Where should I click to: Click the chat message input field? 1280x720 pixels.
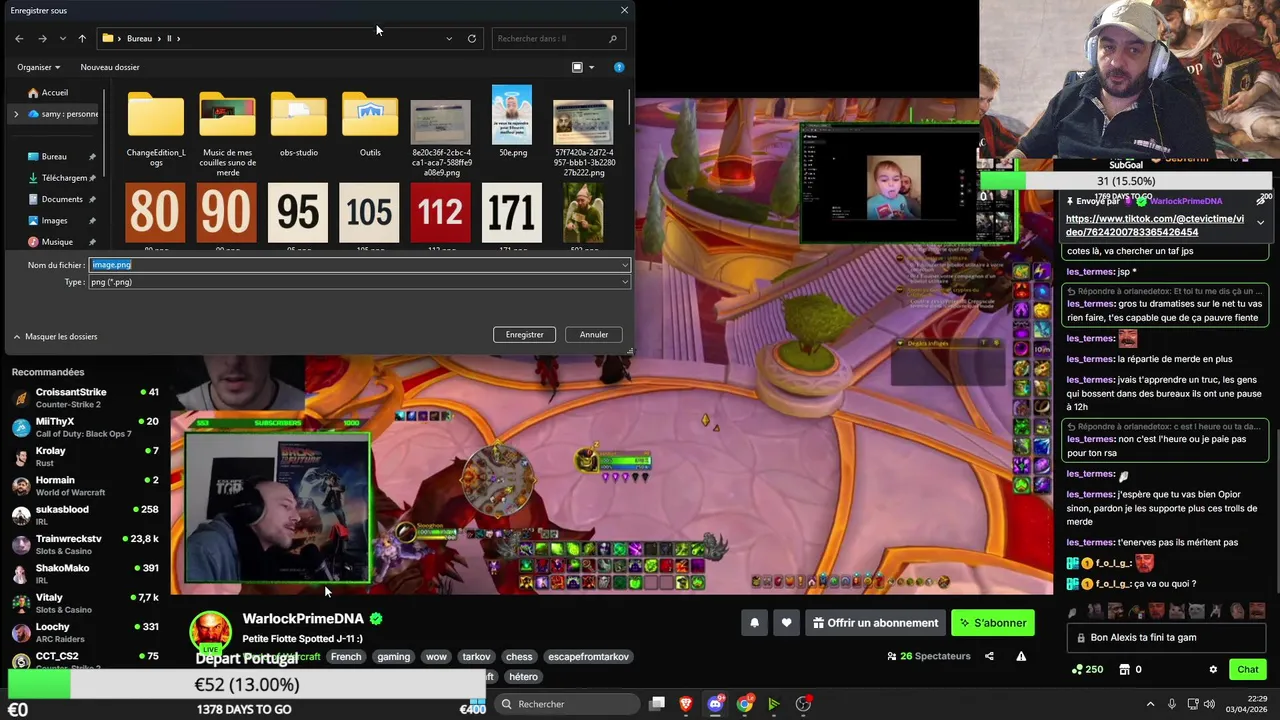tap(1167, 638)
